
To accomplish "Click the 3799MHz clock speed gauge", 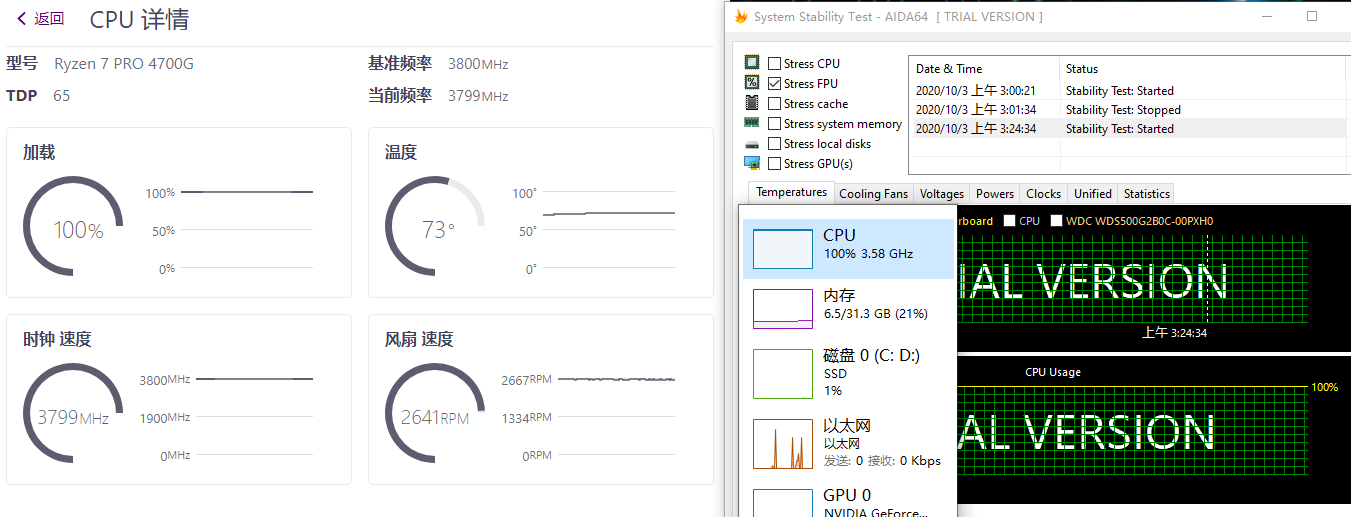I will (74, 414).
